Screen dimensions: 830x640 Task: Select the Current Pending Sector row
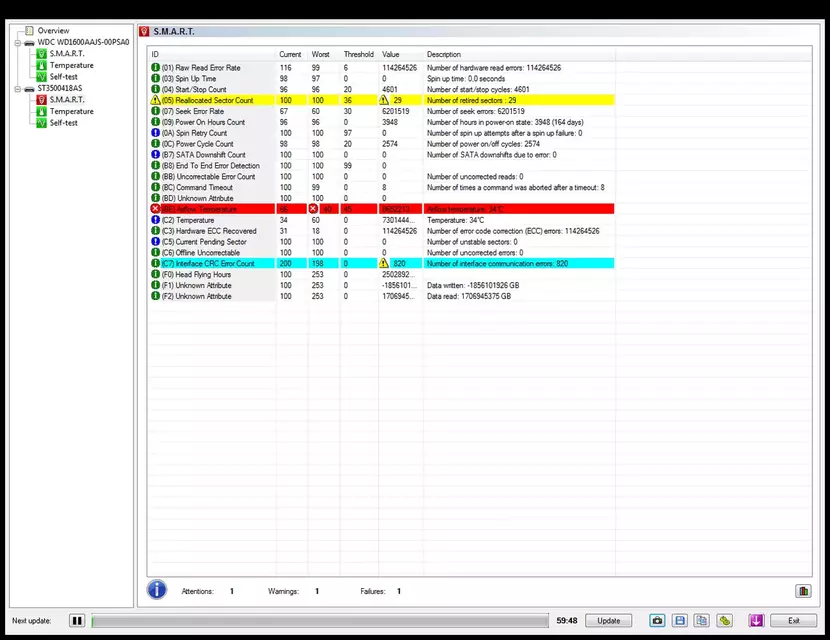click(382, 241)
